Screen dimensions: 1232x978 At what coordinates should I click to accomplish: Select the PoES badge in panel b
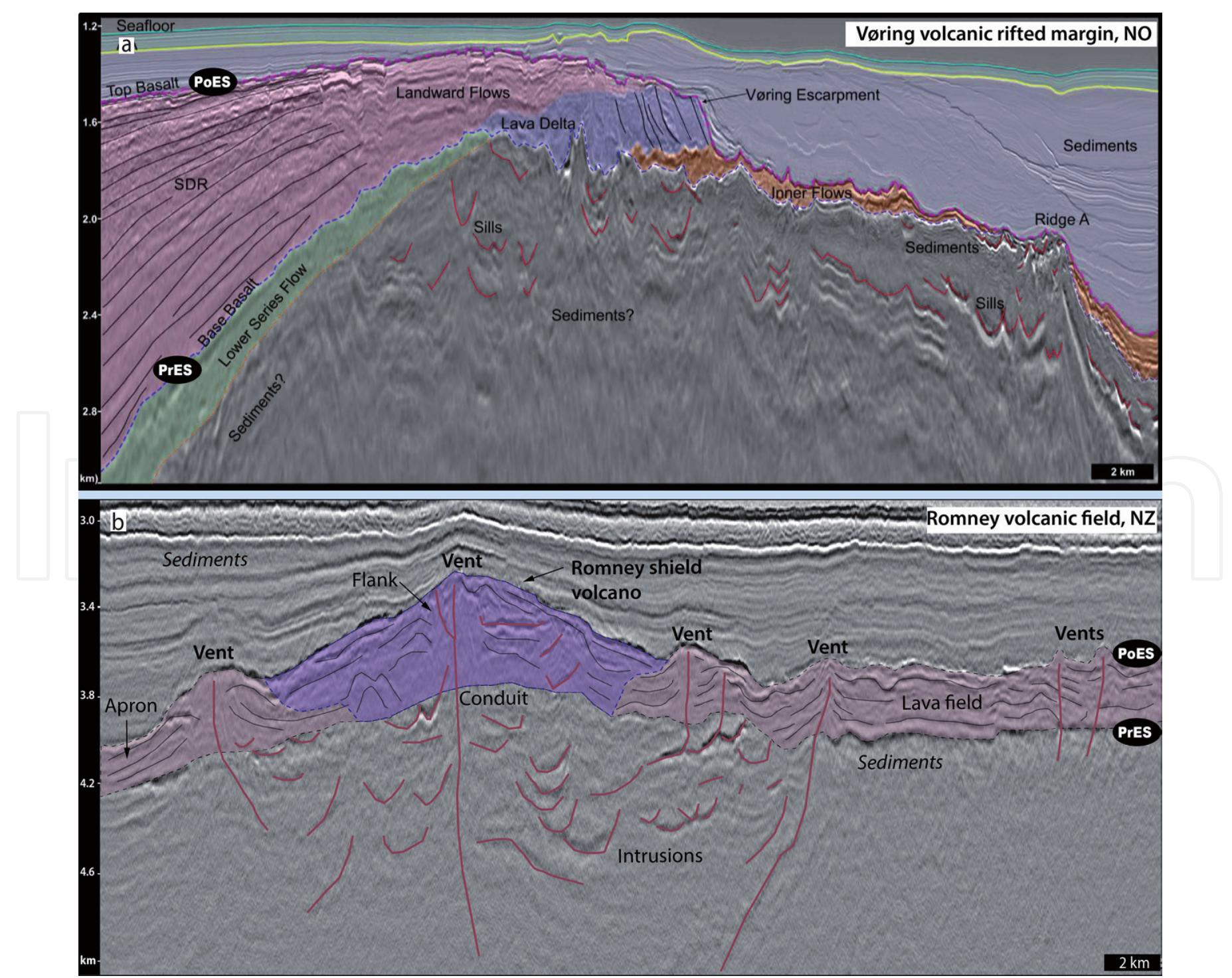[1136, 654]
